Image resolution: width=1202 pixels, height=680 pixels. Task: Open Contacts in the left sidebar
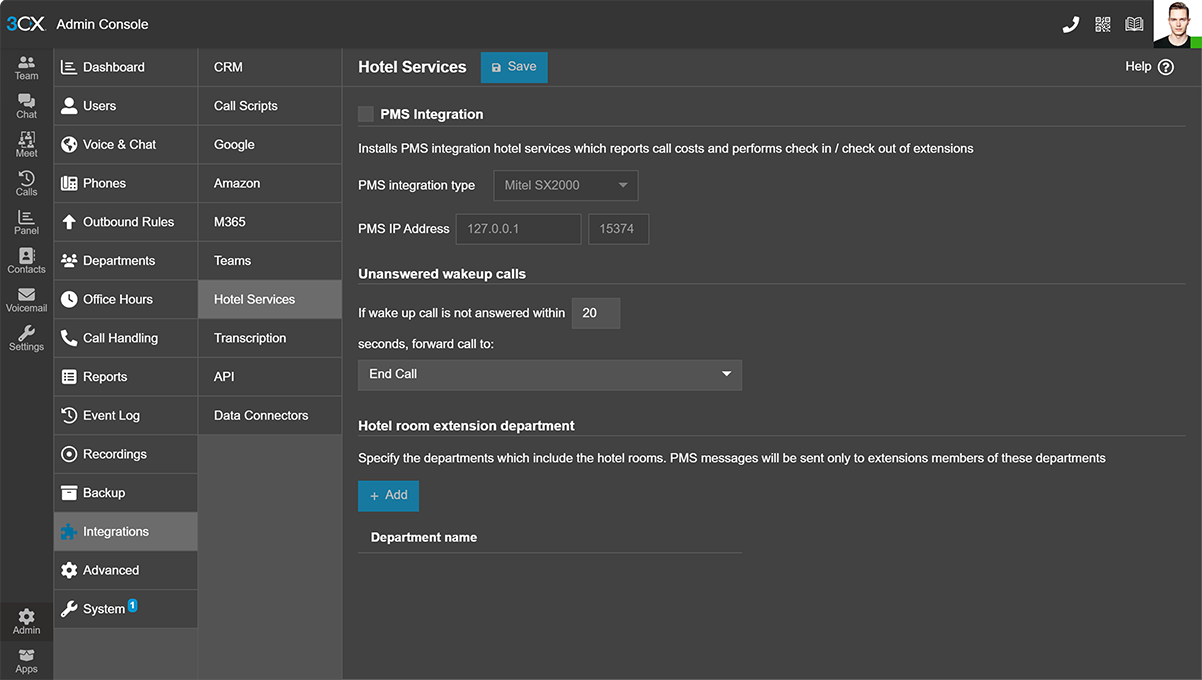pyautogui.click(x=26, y=261)
